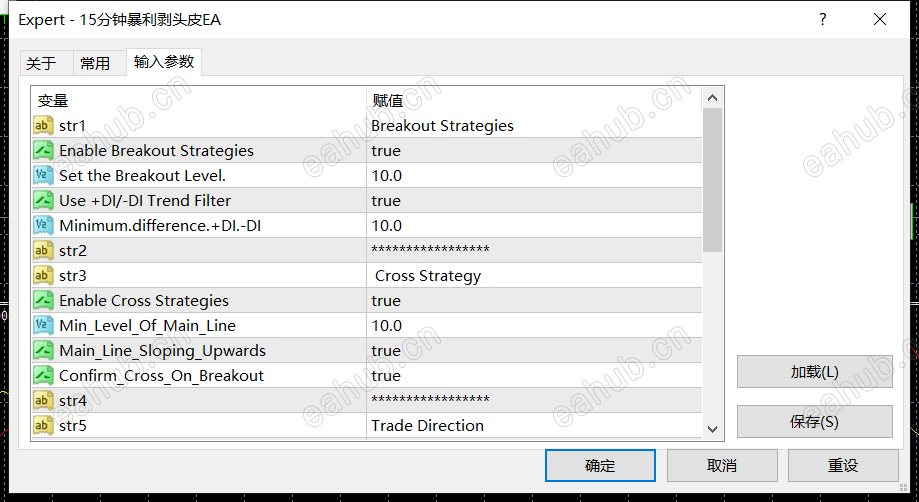Click the string icon beside str3
This screenshot has width=919, height=502.
[43, 275]
